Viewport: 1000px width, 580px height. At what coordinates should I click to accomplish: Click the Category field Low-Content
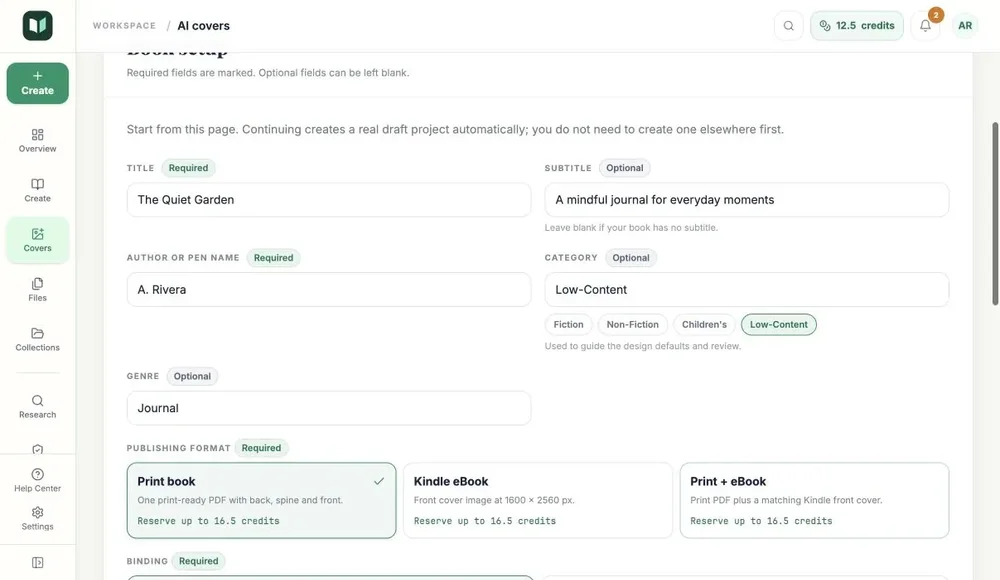pyautogui.click(x=747, y=290)
